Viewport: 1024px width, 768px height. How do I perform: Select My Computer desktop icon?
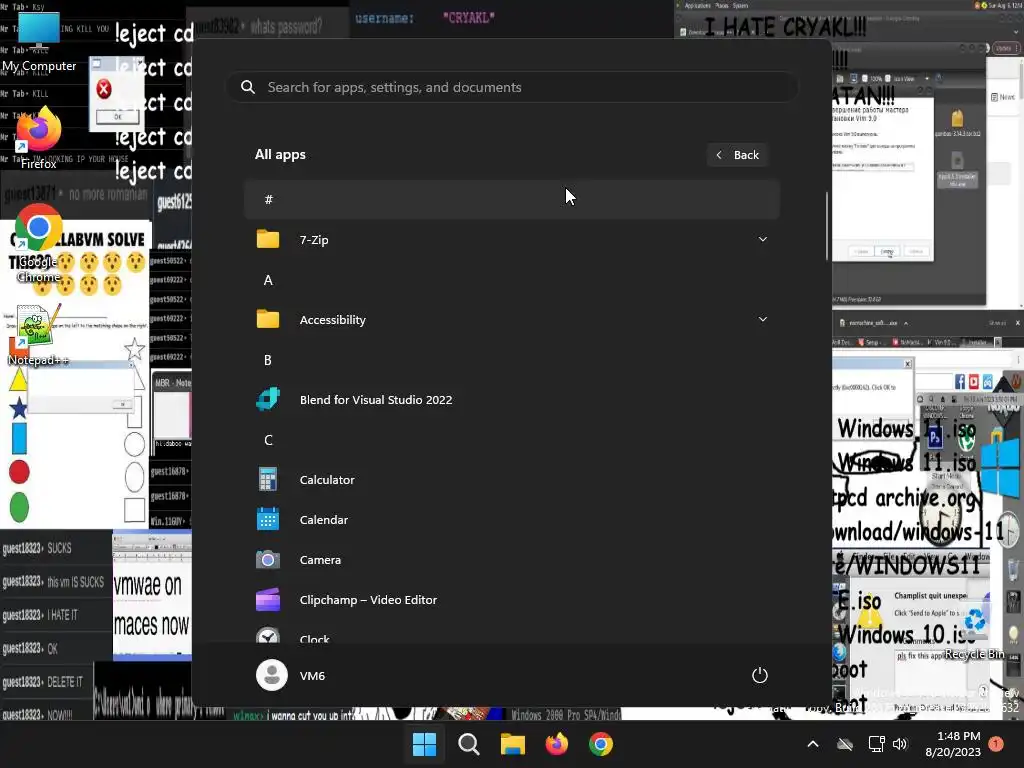coord(39,42)
